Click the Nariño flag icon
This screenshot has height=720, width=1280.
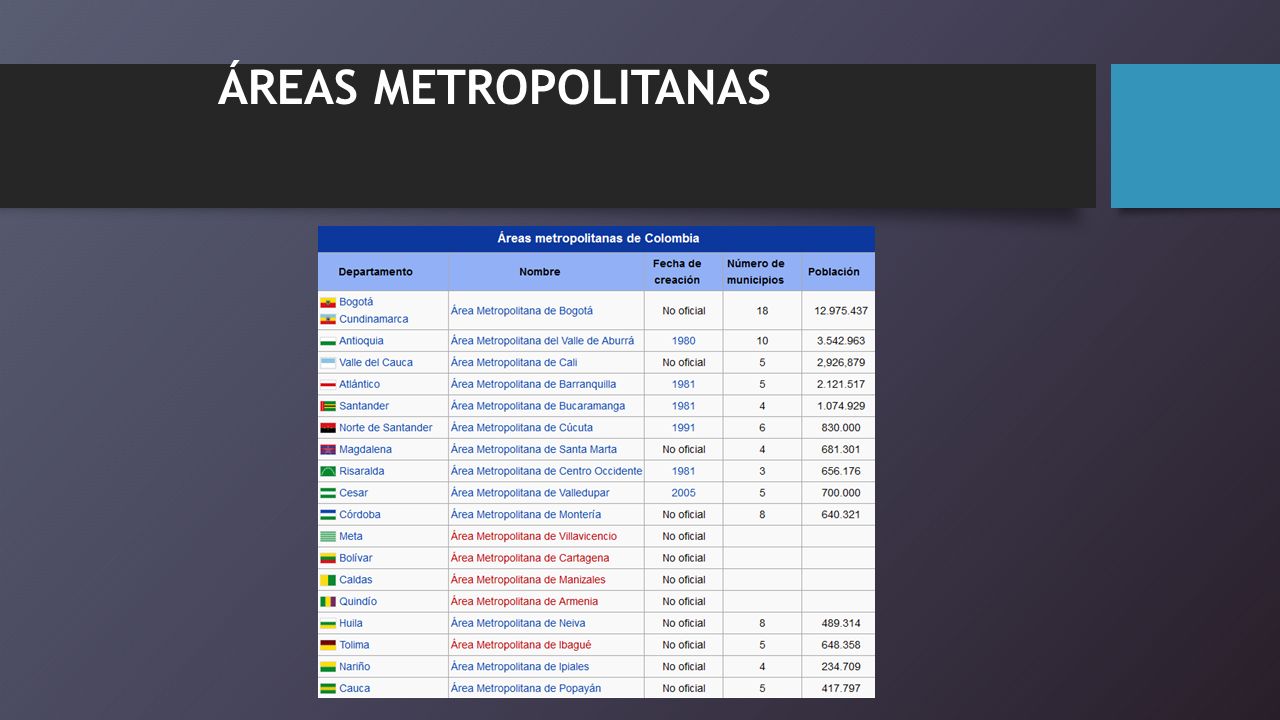click(x=327, y=667)
